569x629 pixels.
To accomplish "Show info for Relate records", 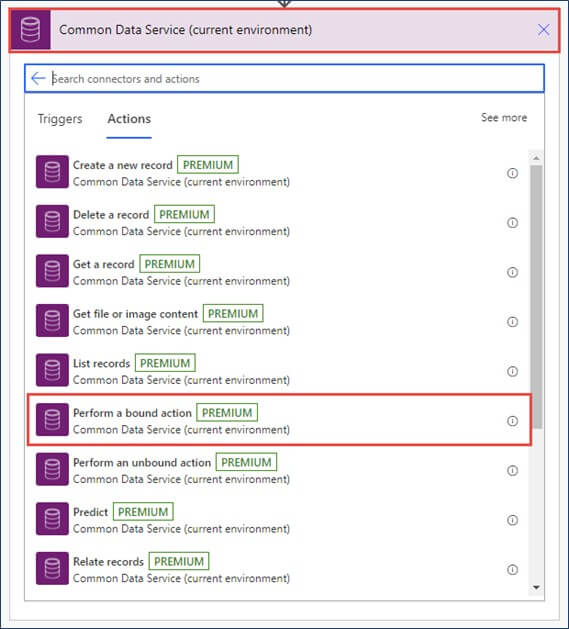I will tap(512, 570).
